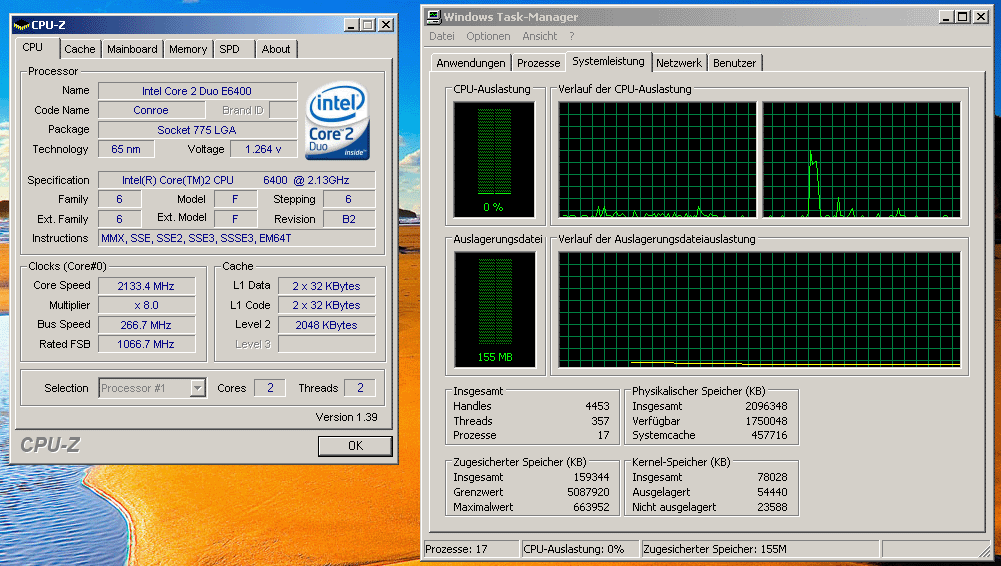
Task: Open the Memory tab in CPU-Z
Action: pos(188,49)
